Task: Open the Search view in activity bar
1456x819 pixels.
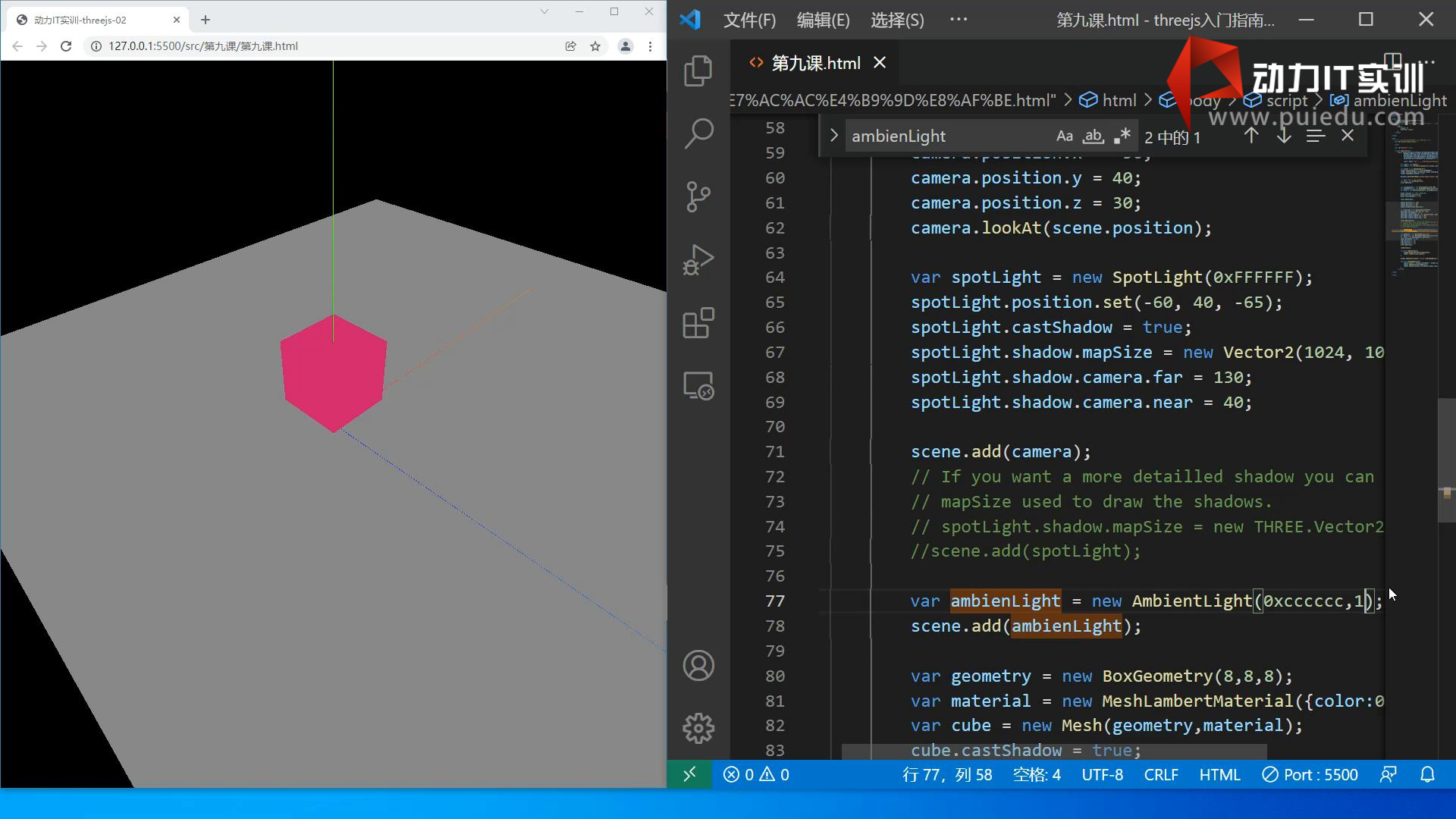Action: coord(698,134)
